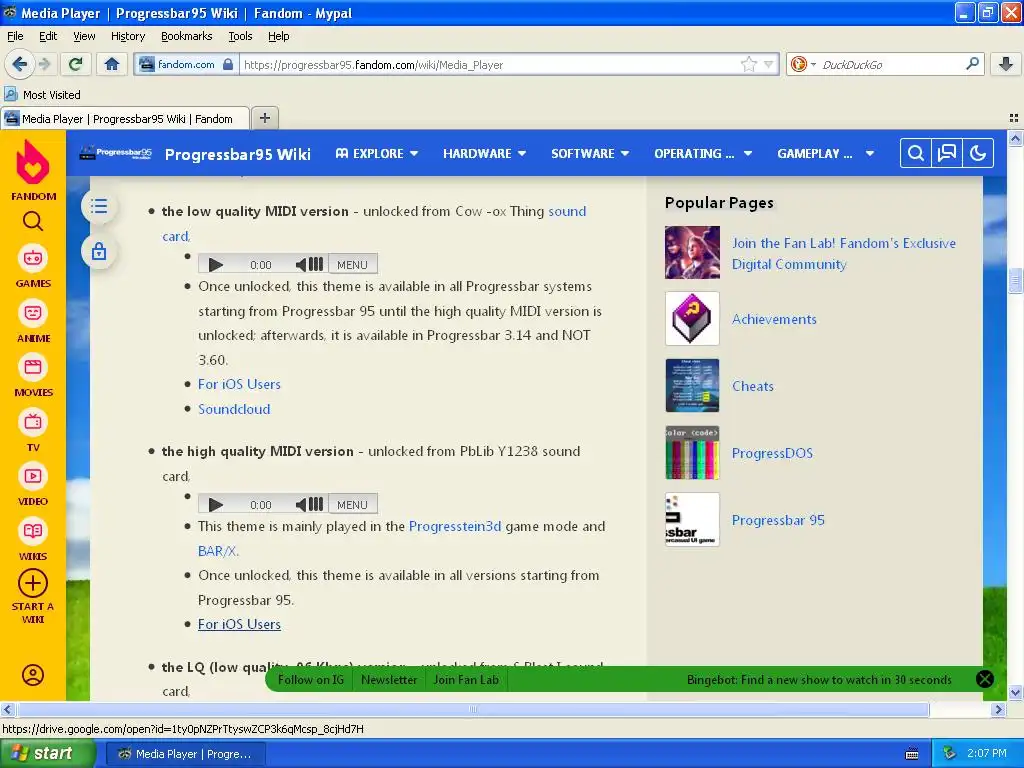The image size is (1024, 768).
Task: Expand the Hardware dropdown
Action: pyautogui.click(x=484, y=153)
